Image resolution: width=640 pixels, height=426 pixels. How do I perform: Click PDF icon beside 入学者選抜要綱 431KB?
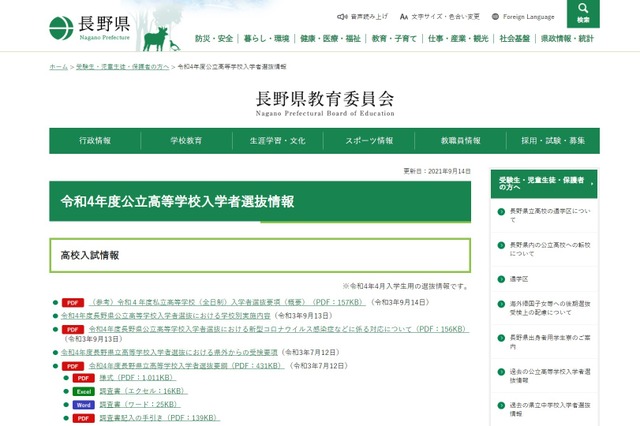pos(73,366)
